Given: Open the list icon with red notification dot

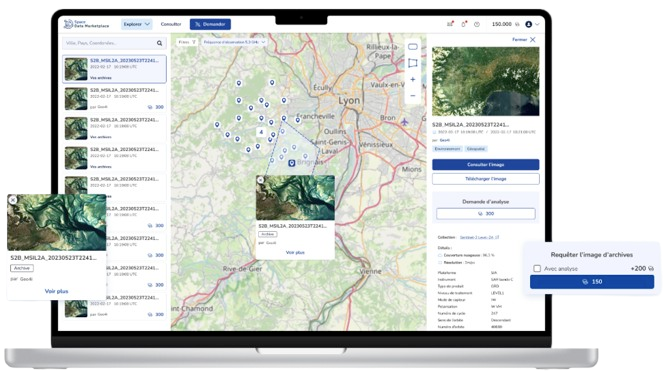Looking at the screenshot, I should coord(450,24).
